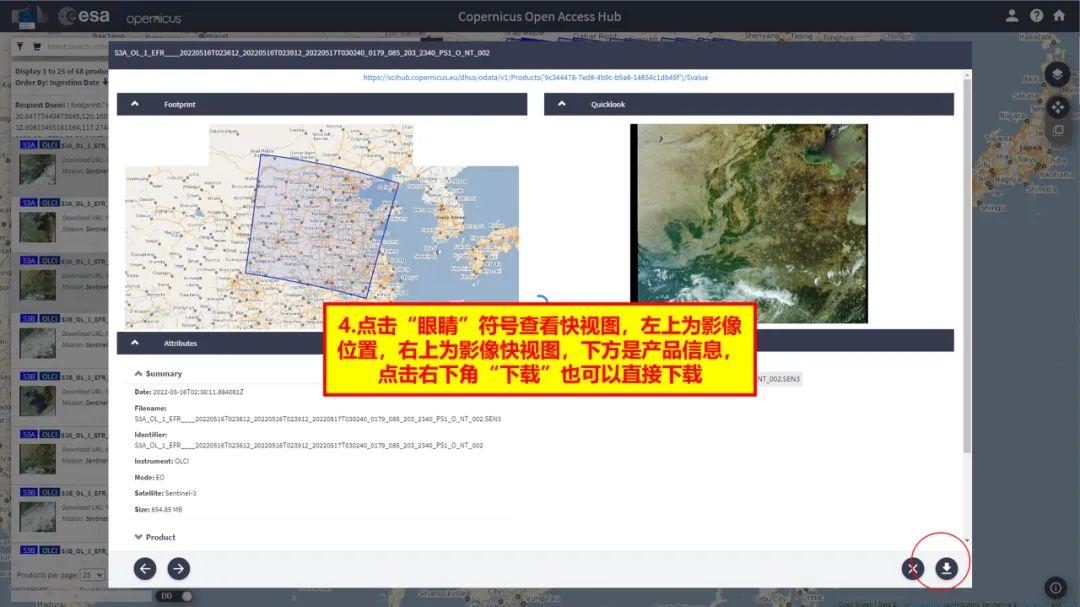Click the info icon at the bottom right corner
The image size is (1080, 607).
[1055, 587]
